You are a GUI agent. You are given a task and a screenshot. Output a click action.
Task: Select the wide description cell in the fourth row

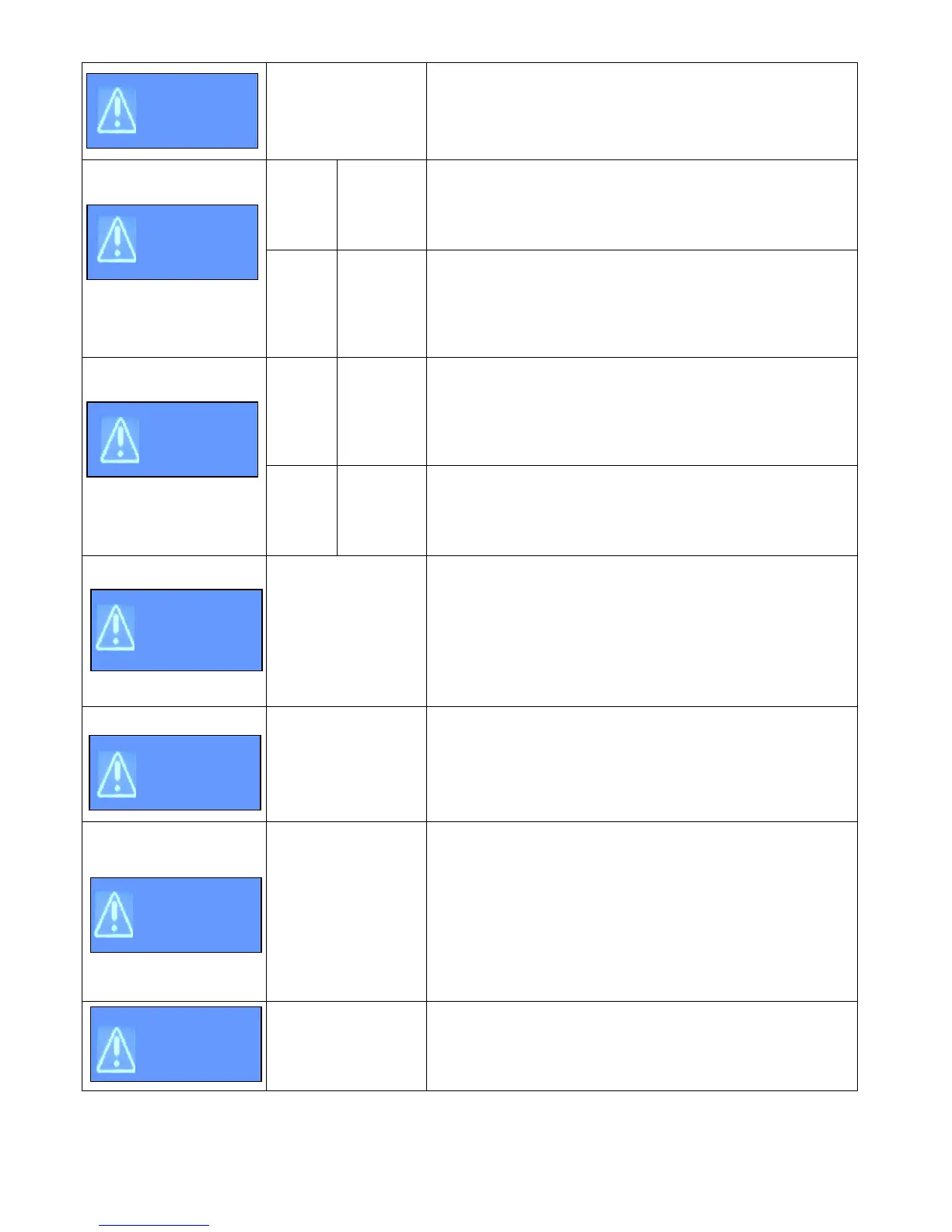pos(642,631)
